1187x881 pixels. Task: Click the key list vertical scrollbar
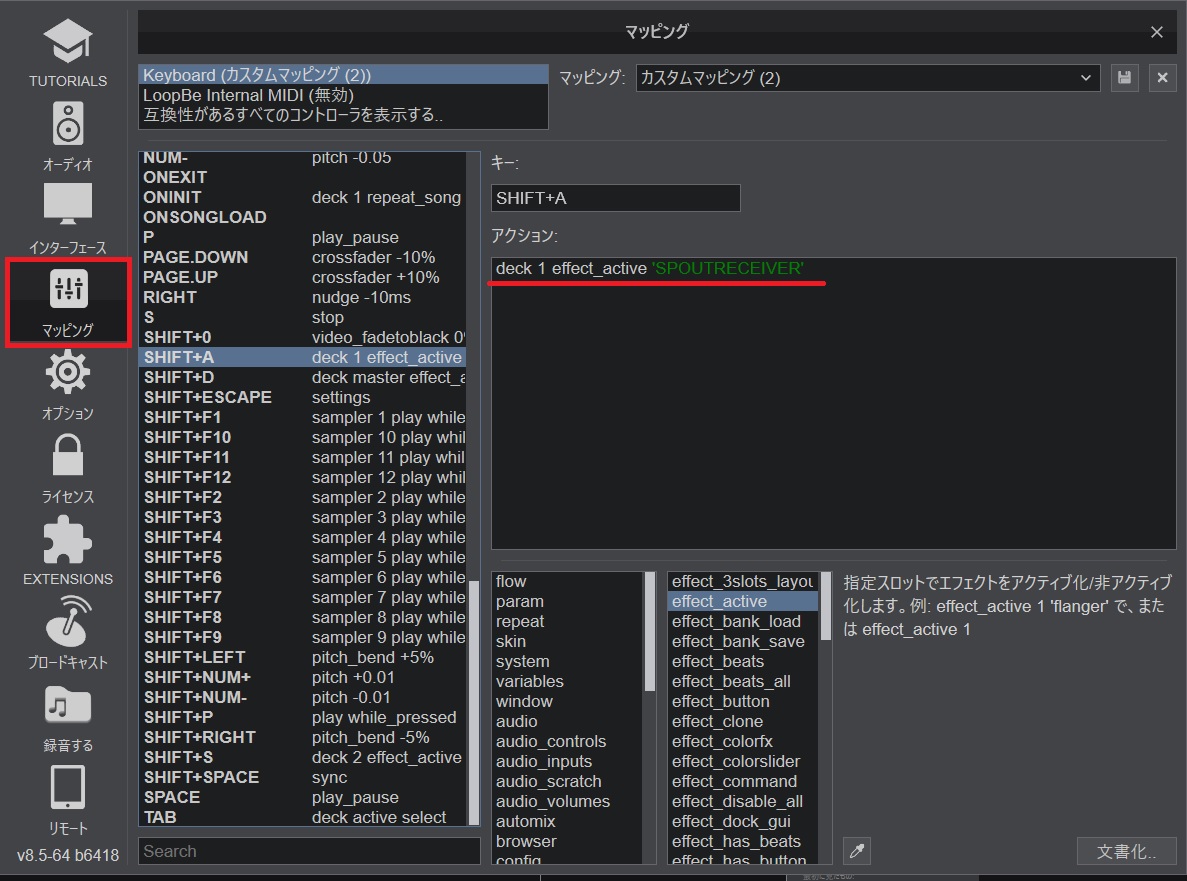pos(474,702)
